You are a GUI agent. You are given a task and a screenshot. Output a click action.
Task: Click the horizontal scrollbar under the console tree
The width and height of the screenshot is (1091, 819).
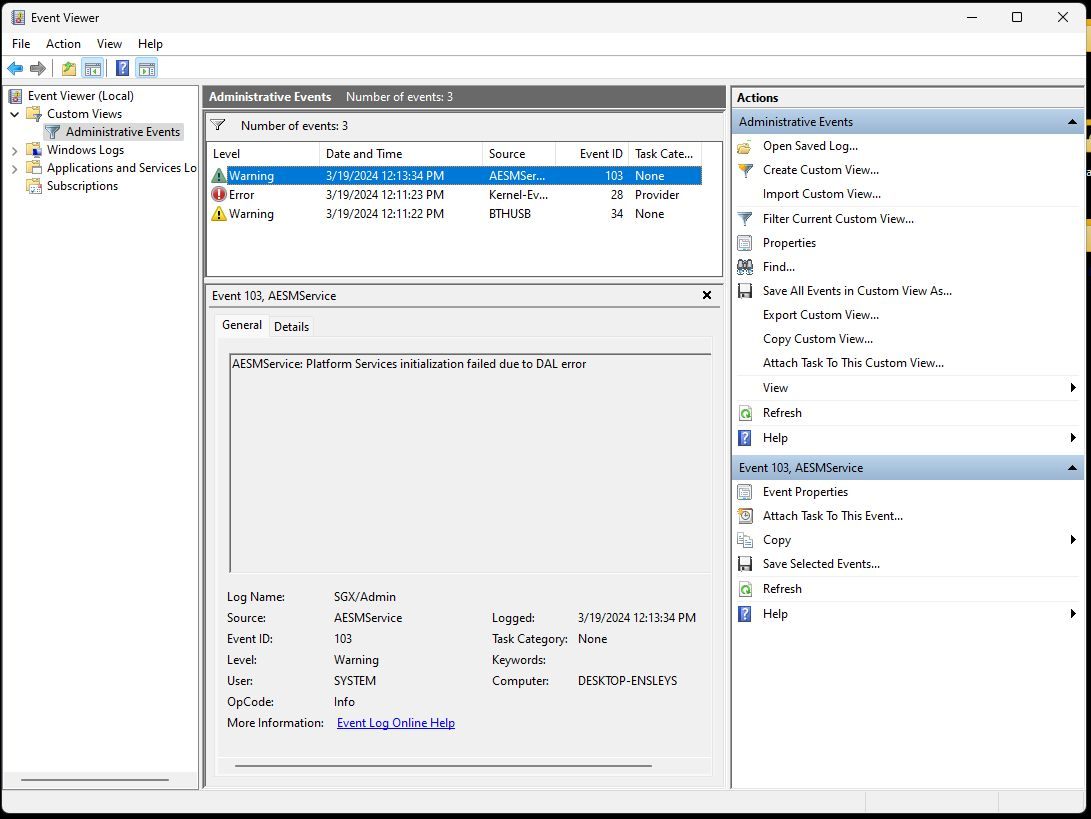(x=95, y=780)
